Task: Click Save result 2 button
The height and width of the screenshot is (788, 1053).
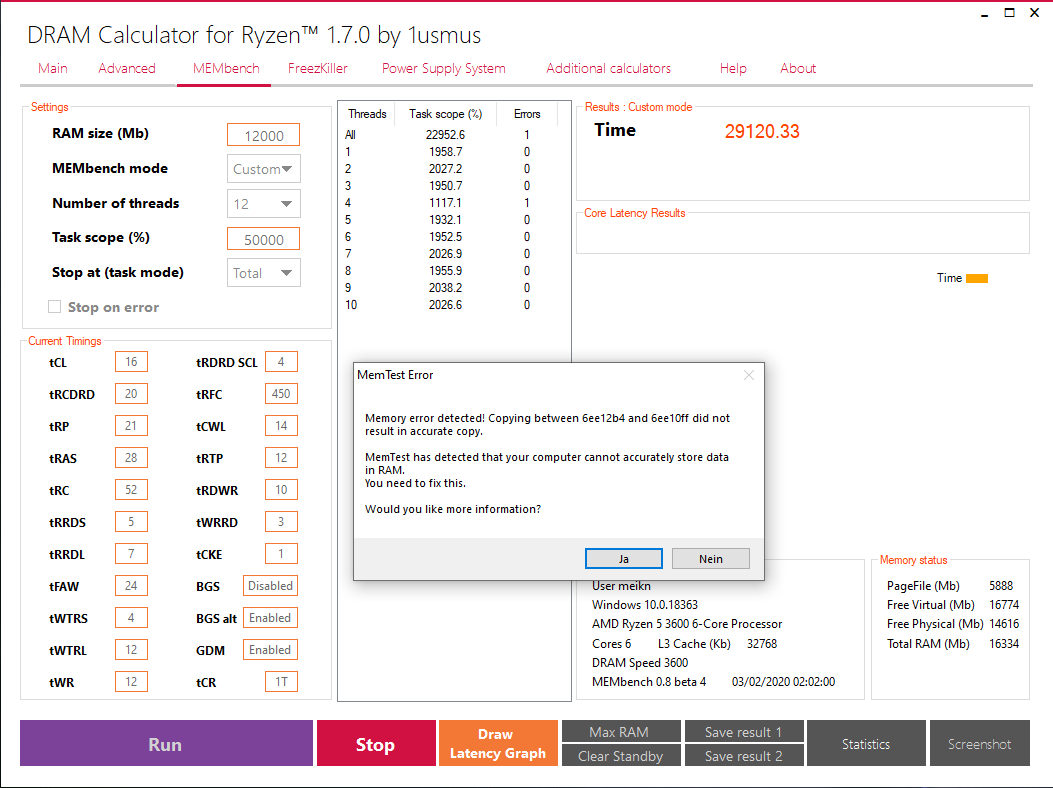Action: point(744,755)
